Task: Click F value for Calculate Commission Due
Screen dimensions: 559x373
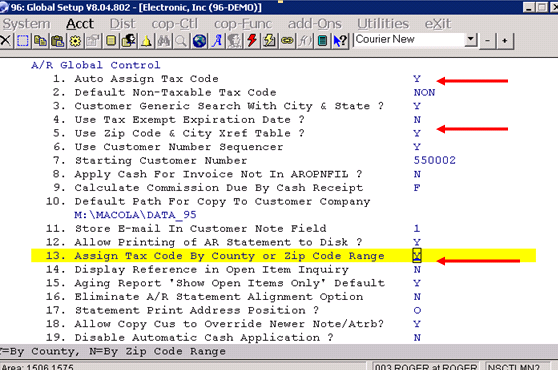Action: tap(417, 188)
